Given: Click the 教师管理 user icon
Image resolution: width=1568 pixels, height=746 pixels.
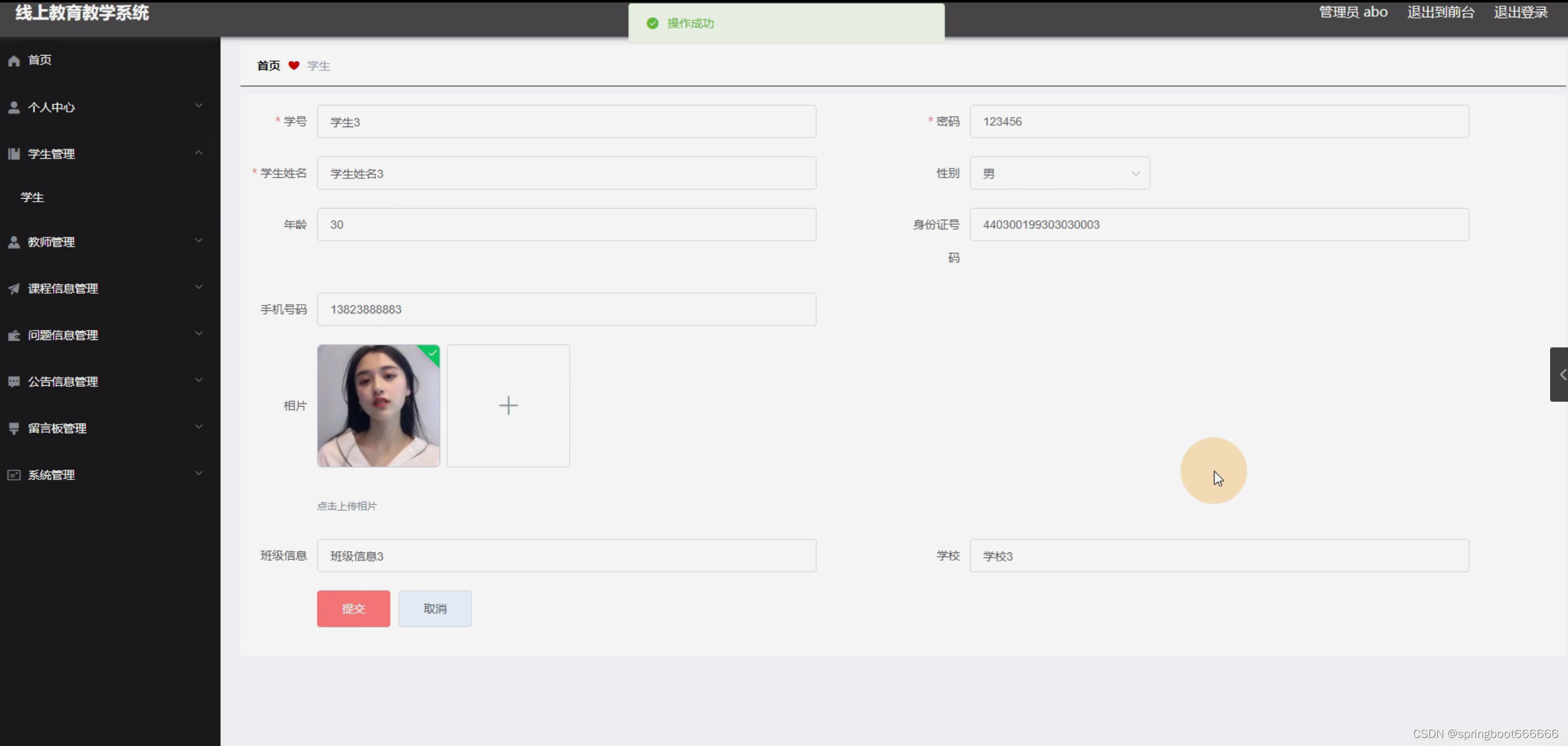Looking at the screenshot, I should tap(14, 242).
